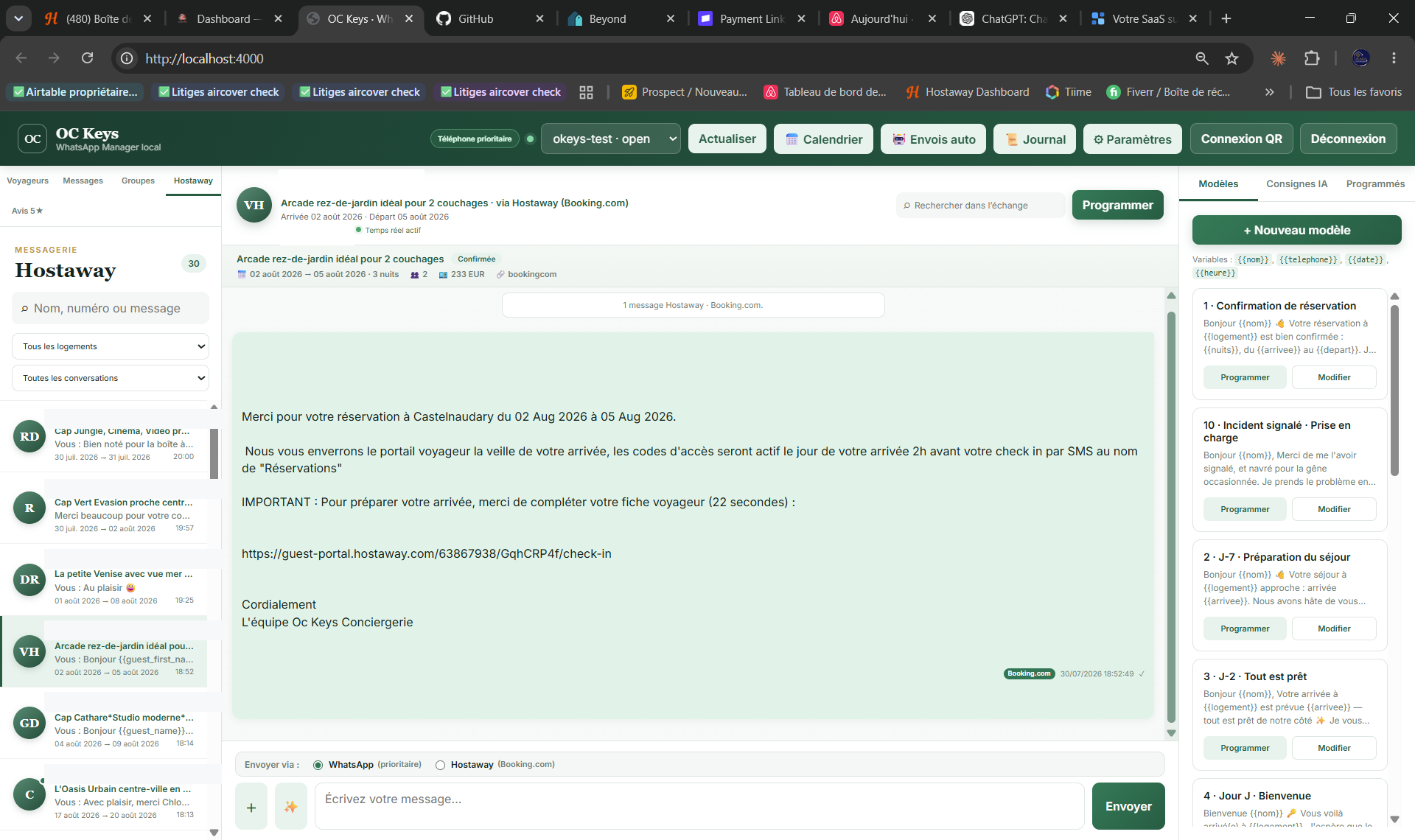Expand the okeys-test session dropdown

(610, 139)
